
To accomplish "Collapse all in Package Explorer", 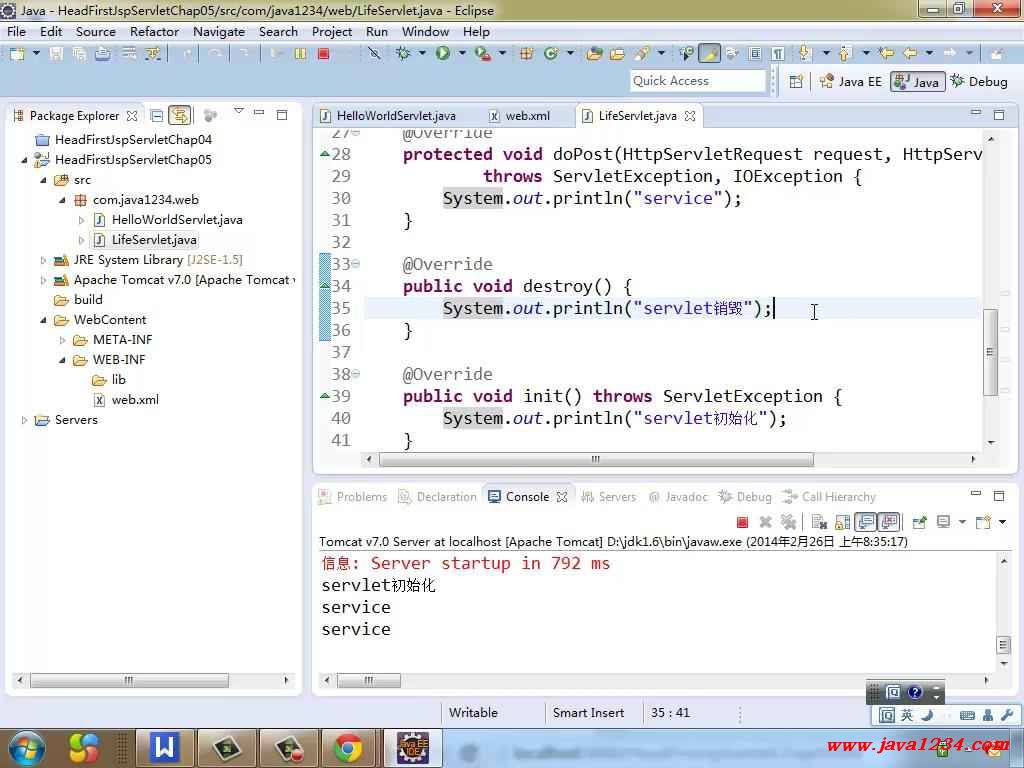I will [157, 116].
